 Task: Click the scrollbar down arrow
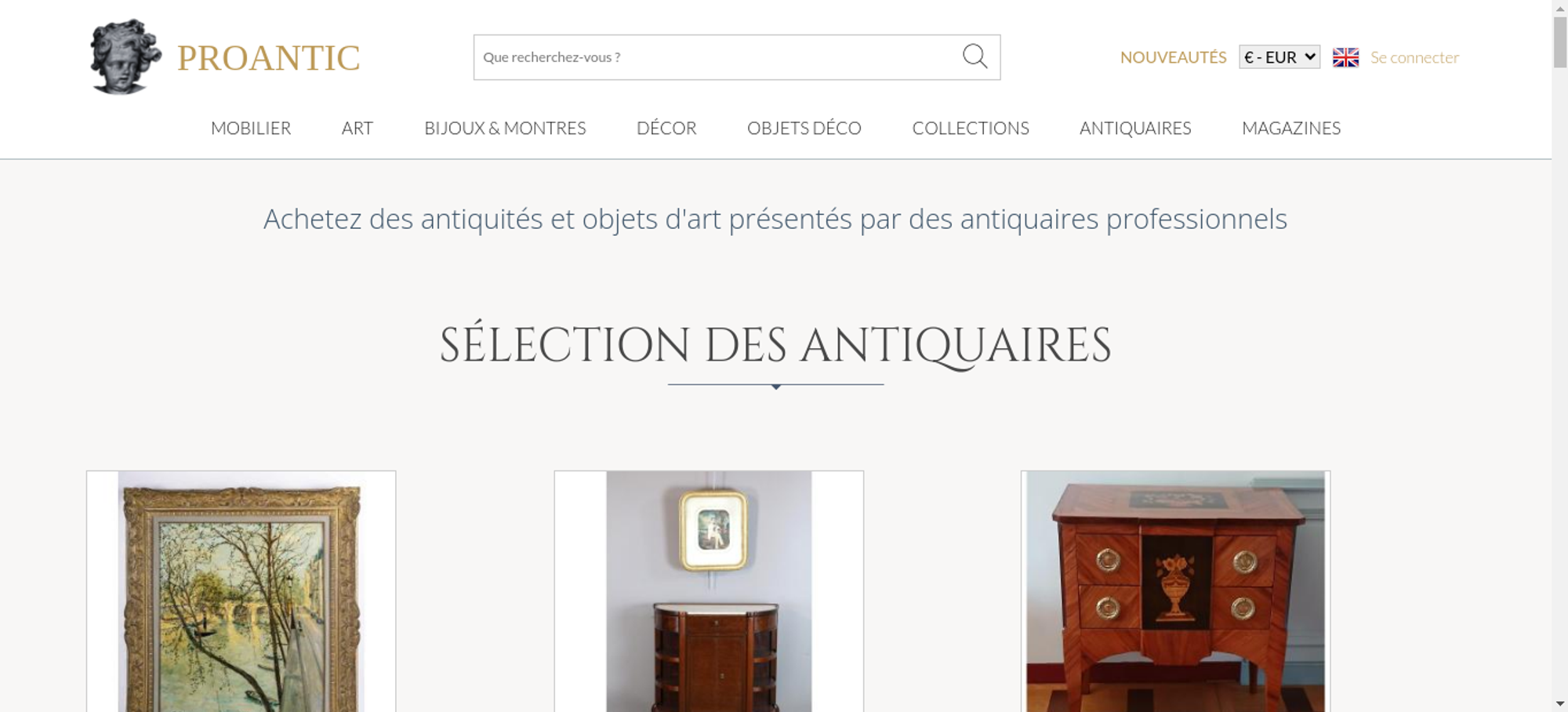pos(1560,704)
